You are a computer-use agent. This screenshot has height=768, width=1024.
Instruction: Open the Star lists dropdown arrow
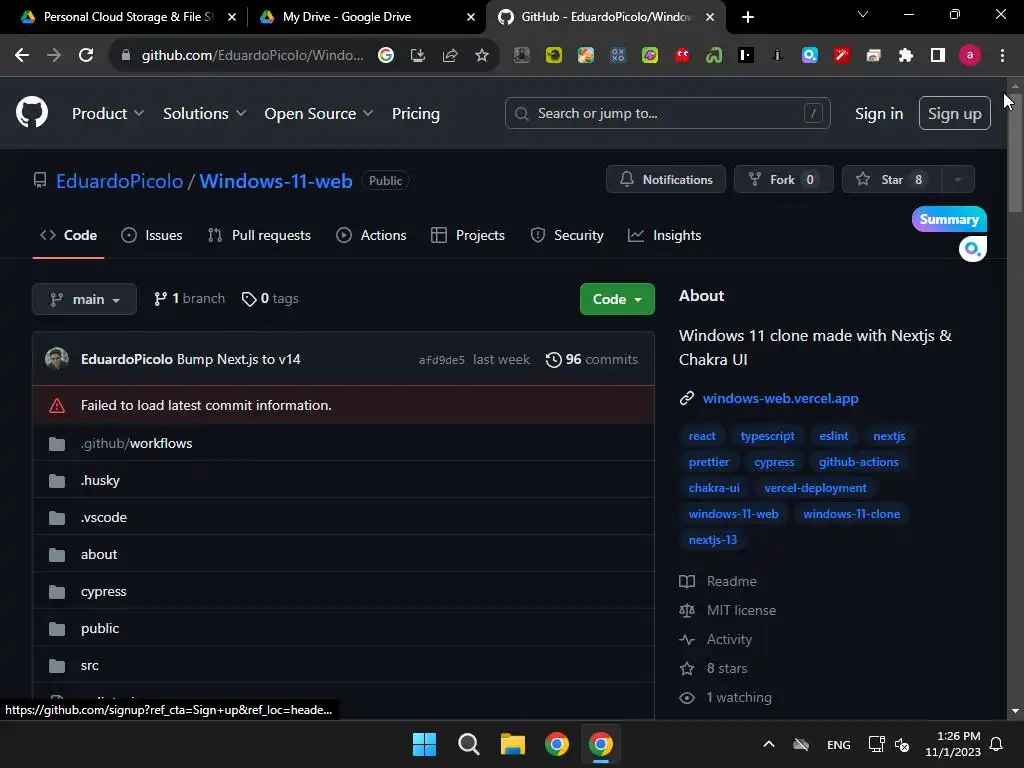coord(957,180)
